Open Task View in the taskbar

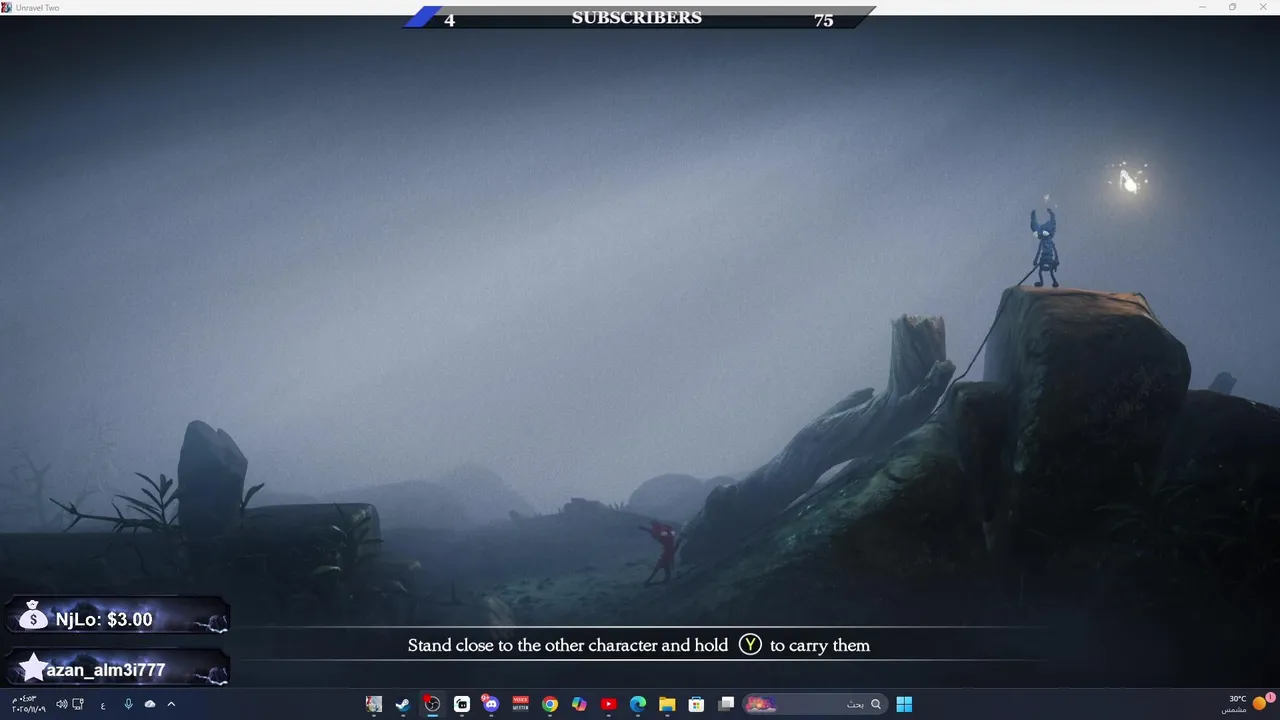[726, 704]
